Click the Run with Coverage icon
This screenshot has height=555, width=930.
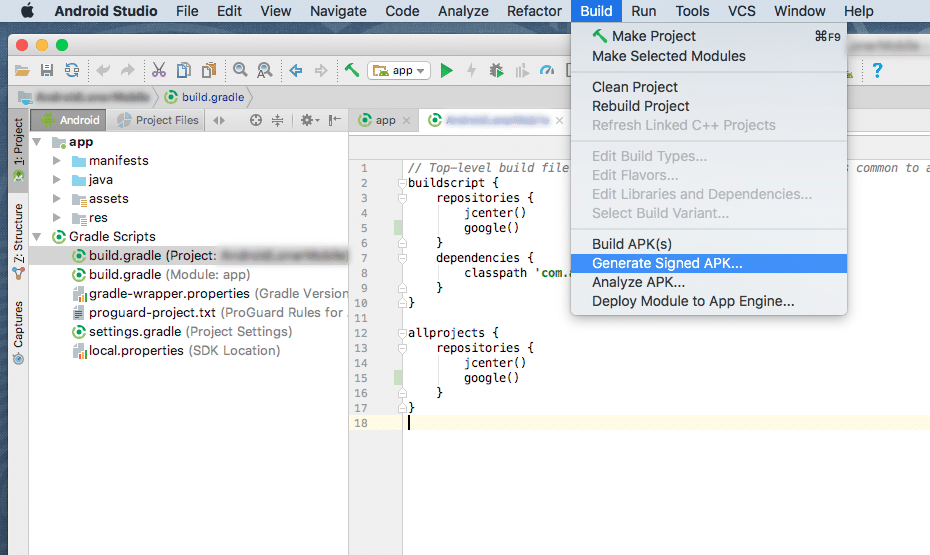pyautogui.click(x=522, y=71)
